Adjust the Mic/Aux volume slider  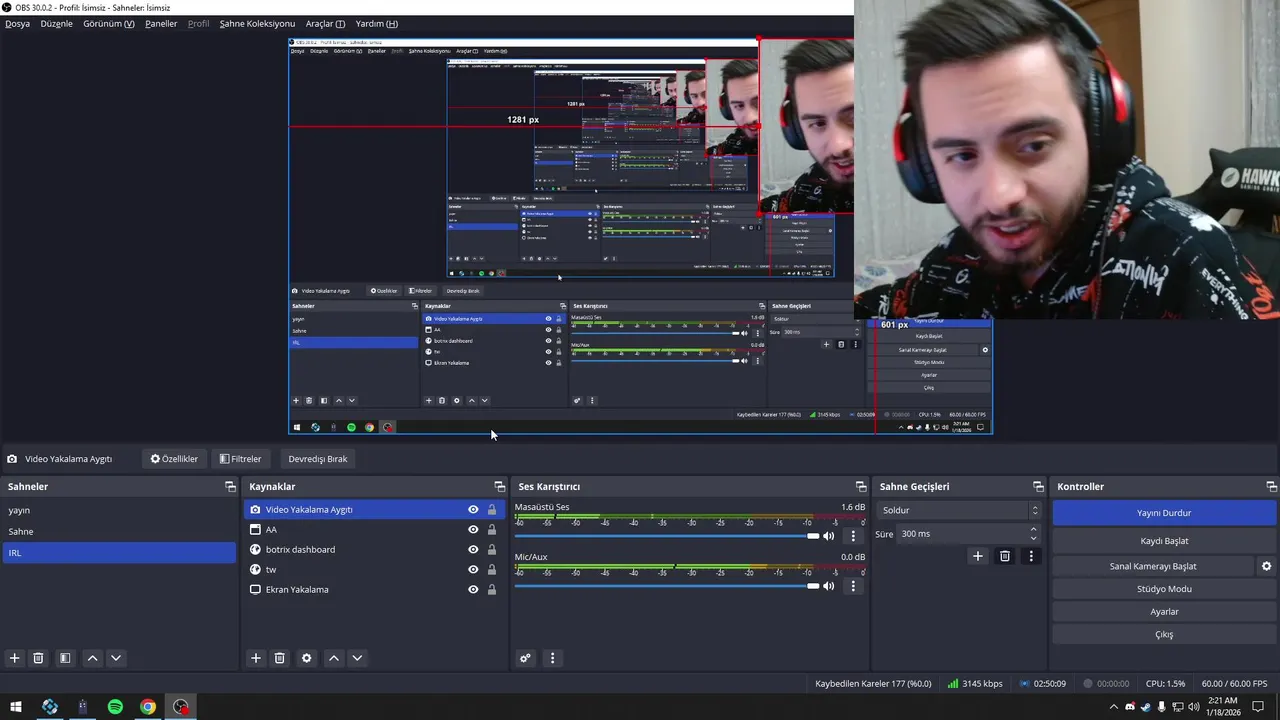click(x=667, y=586)
